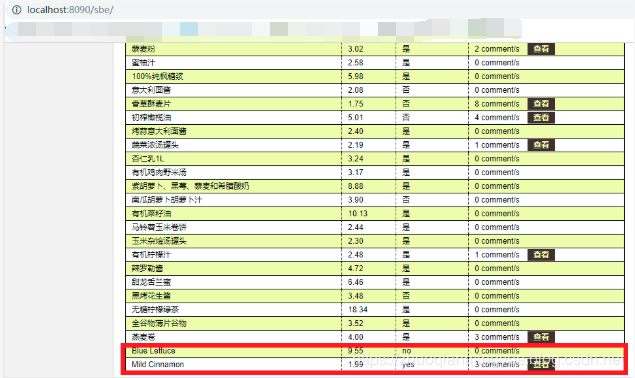Click the 100%纯枫糖浆 product name

pyautogui.click(x=157, y=76)
